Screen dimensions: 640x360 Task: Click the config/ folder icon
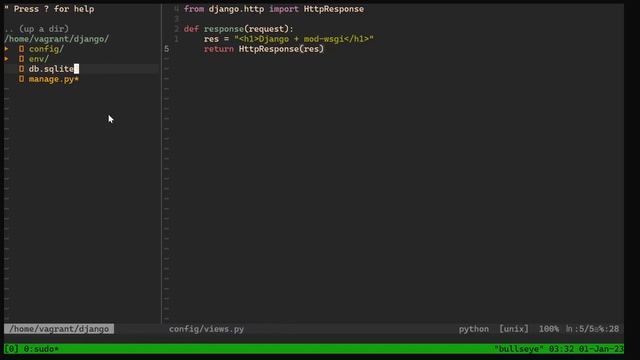pos(21,49)
